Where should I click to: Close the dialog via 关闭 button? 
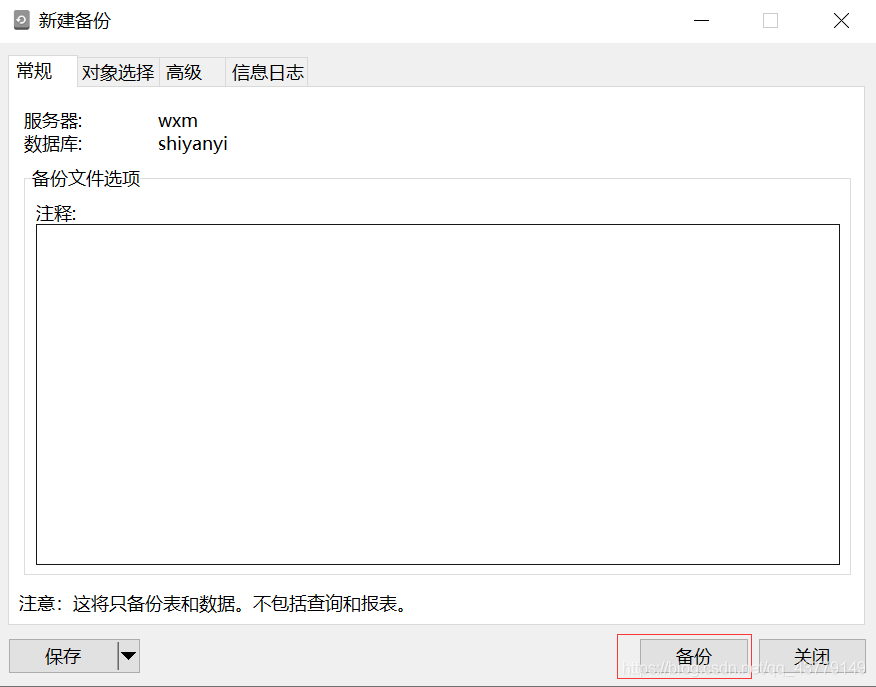pyautogui.click(x=812, y=656)
